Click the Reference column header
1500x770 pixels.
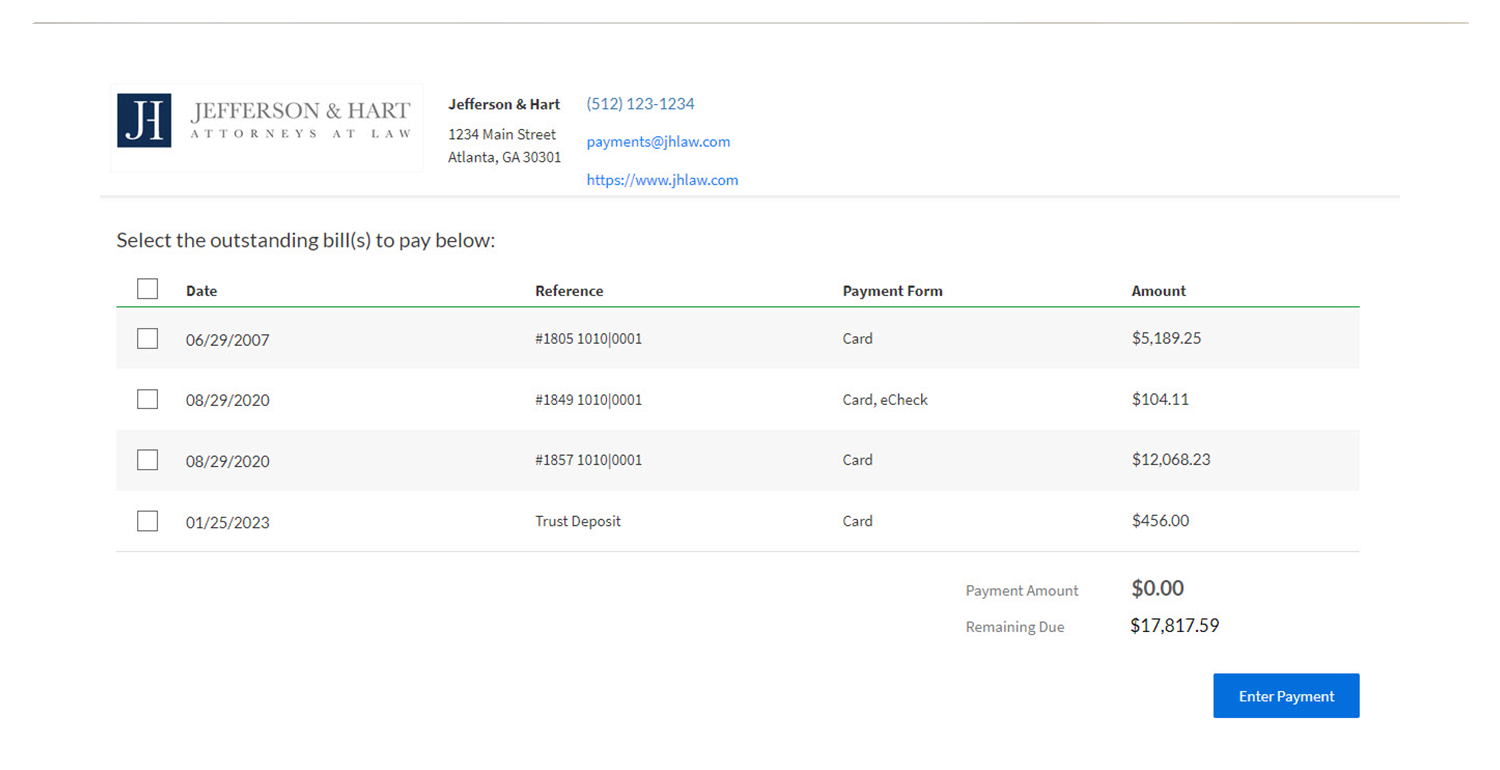tap(569, 291)
